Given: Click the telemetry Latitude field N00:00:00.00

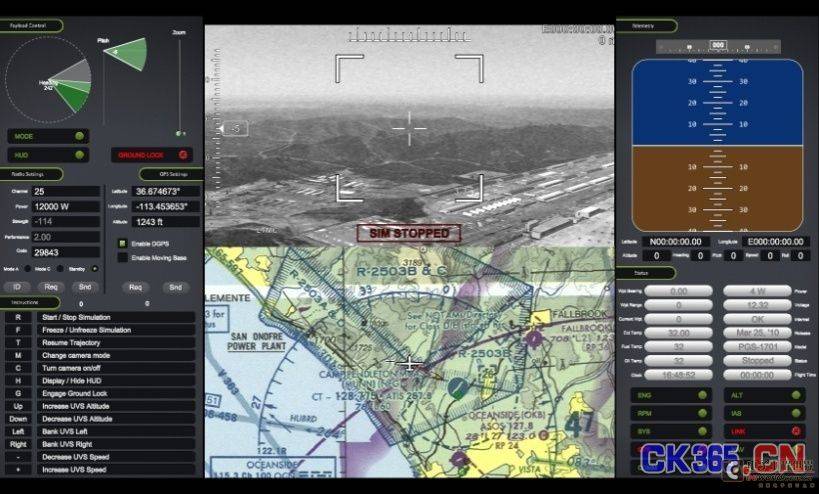Looking at the screenshot, I should coord(676,242).
